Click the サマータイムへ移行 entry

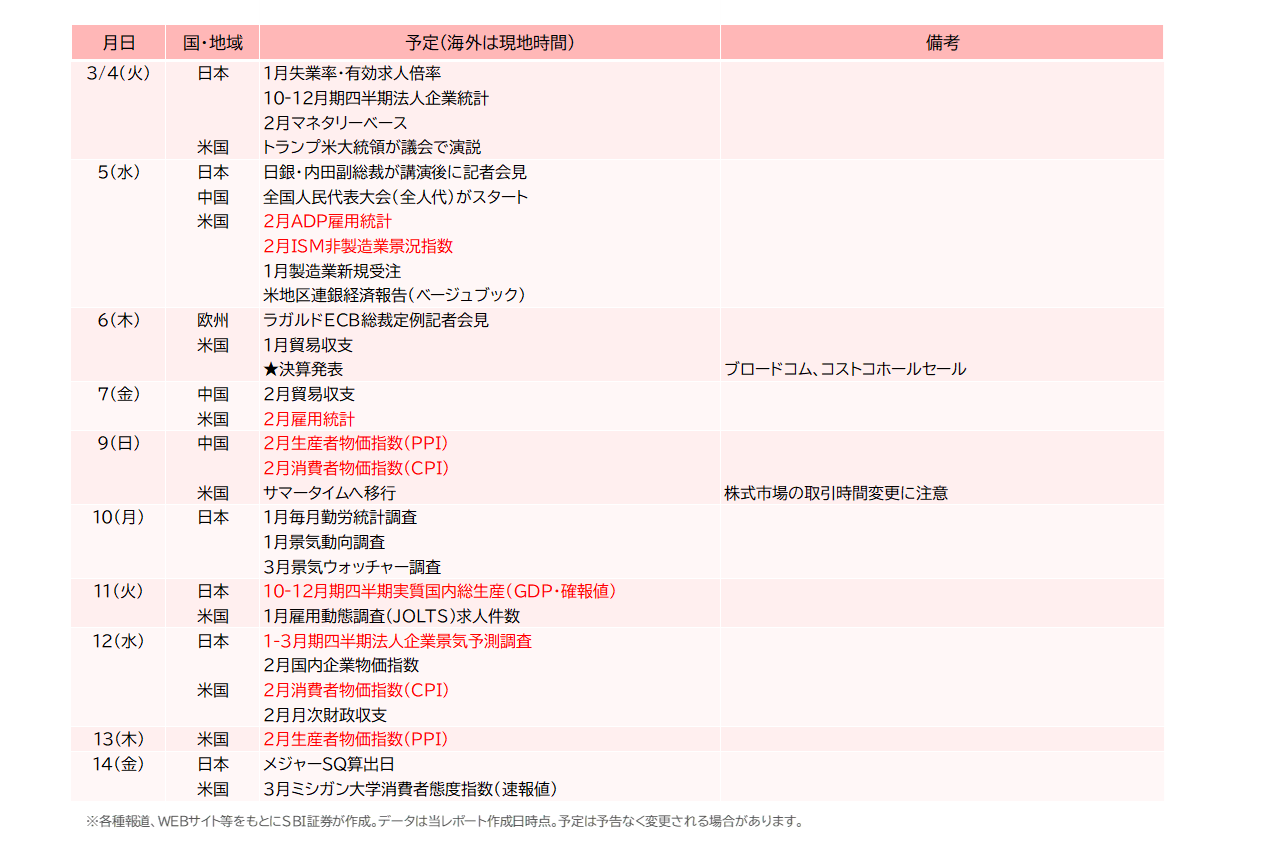(x=329, y=493)
